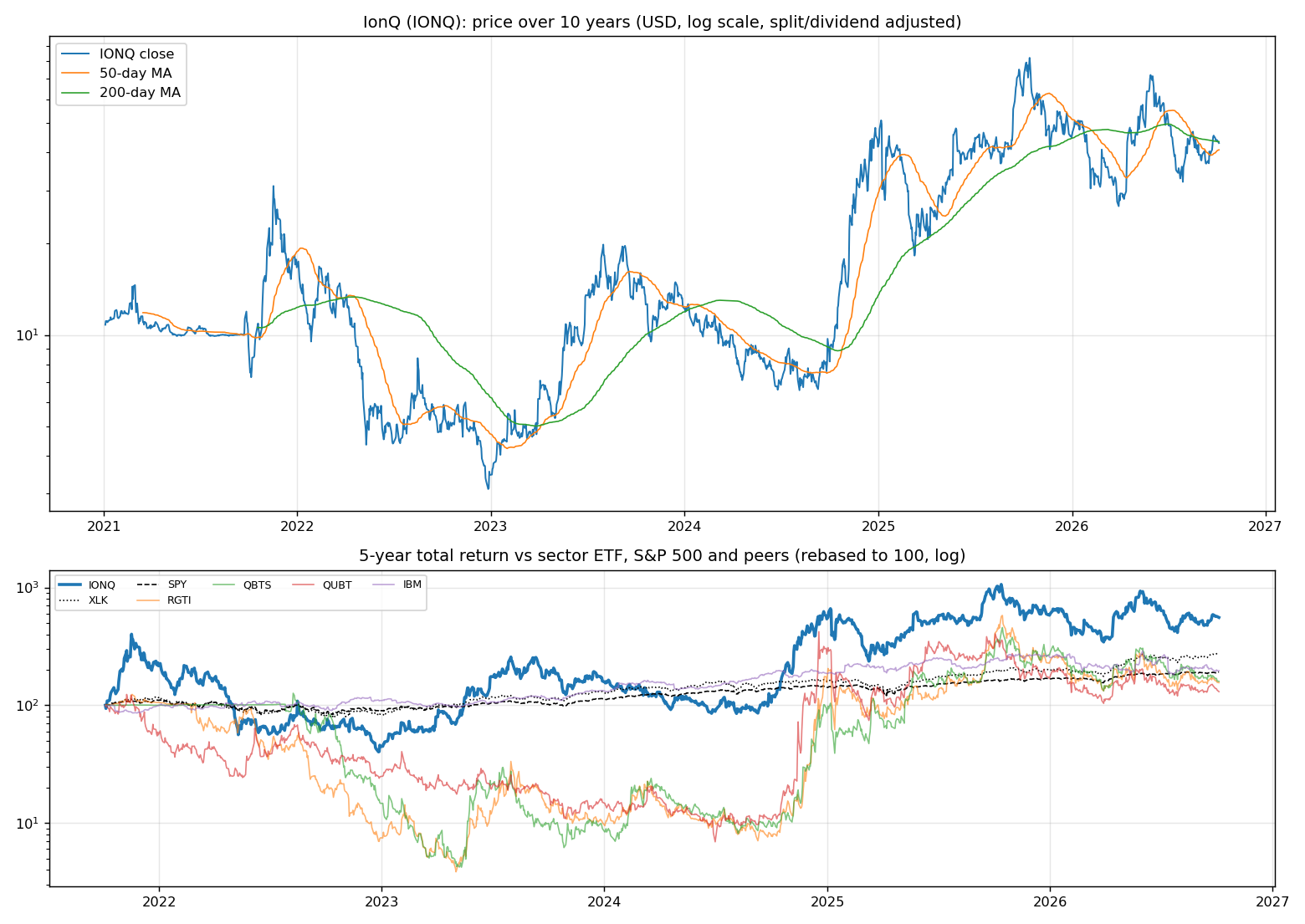Click the RGTI label in the bottom legend
The image size is (1305, 924).
coord(179,600)
